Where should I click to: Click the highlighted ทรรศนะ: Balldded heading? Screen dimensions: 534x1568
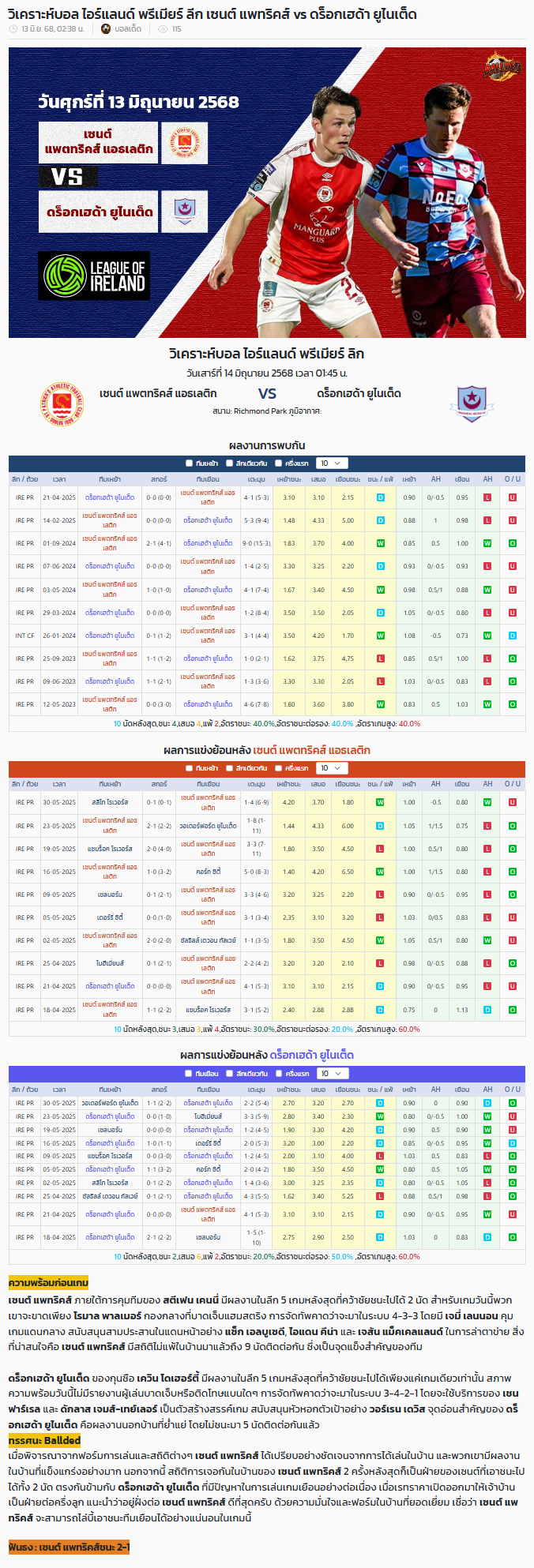tap(44, 1441)
